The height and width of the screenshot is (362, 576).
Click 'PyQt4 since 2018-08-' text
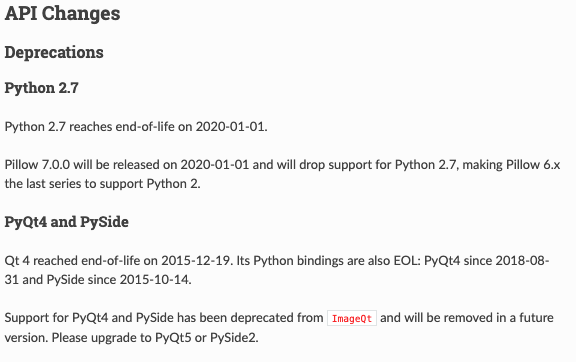coord(486,261)
